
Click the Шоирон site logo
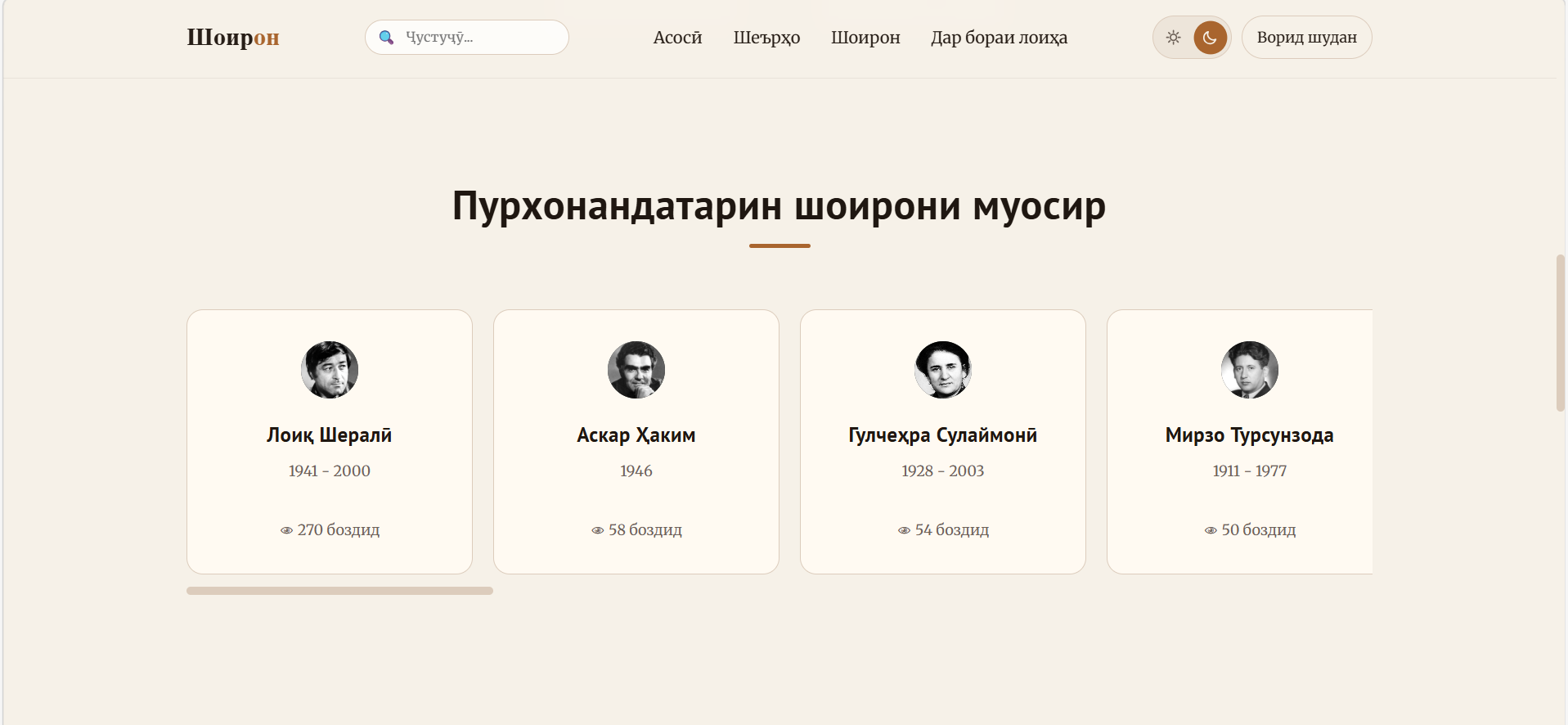(233, 38)
